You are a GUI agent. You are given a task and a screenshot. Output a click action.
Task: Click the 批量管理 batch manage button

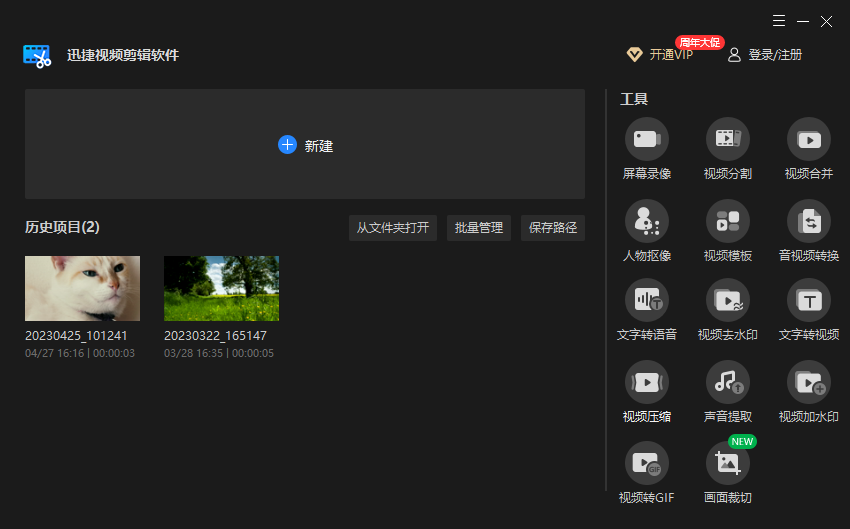pos(479,228)
